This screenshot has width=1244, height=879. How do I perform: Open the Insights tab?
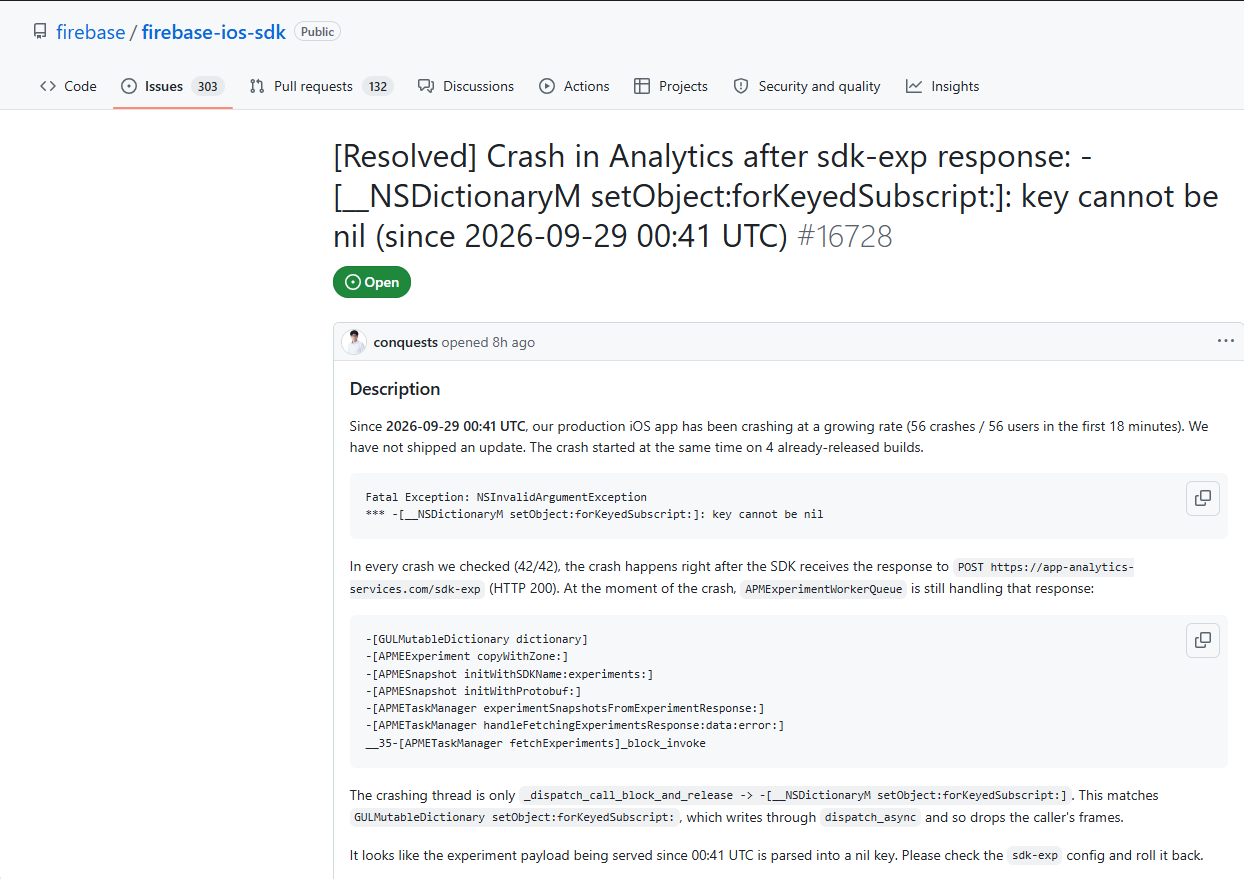[942, 86]
